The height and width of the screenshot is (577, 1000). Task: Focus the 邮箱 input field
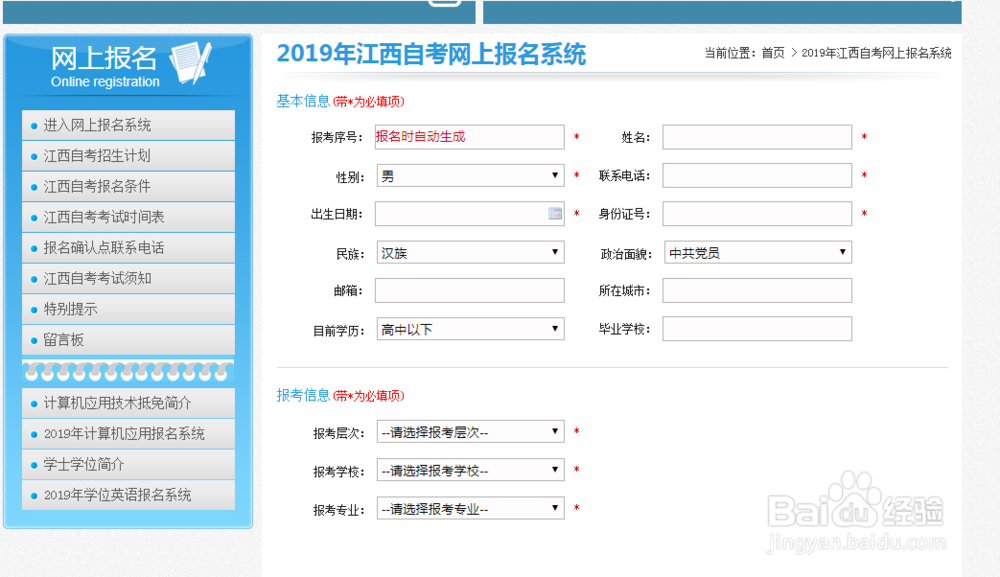(x=470, y=290)
